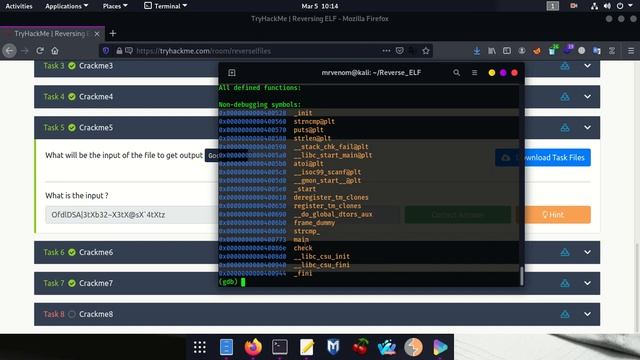This screenshot has height=360, width=640.
Task: Open the page actions three-dot menu
Action: click(x=386, y=51)
